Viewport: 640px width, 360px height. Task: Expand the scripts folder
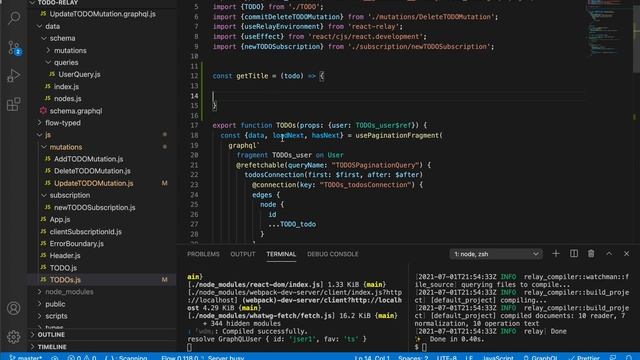40,316
